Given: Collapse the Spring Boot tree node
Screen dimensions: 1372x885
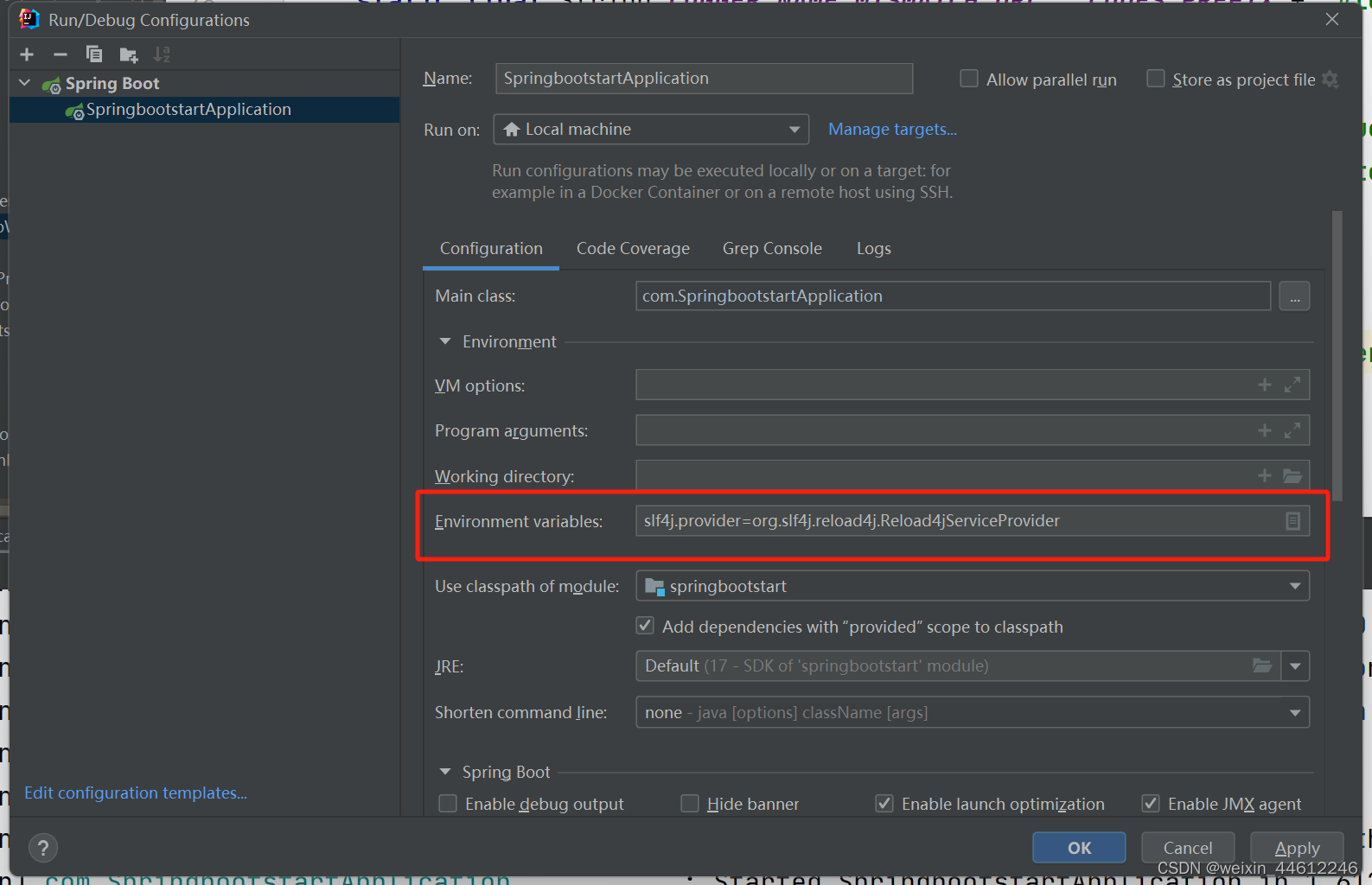Looking at the screenshot, I should pyautogui.click(x=25, y=83).
